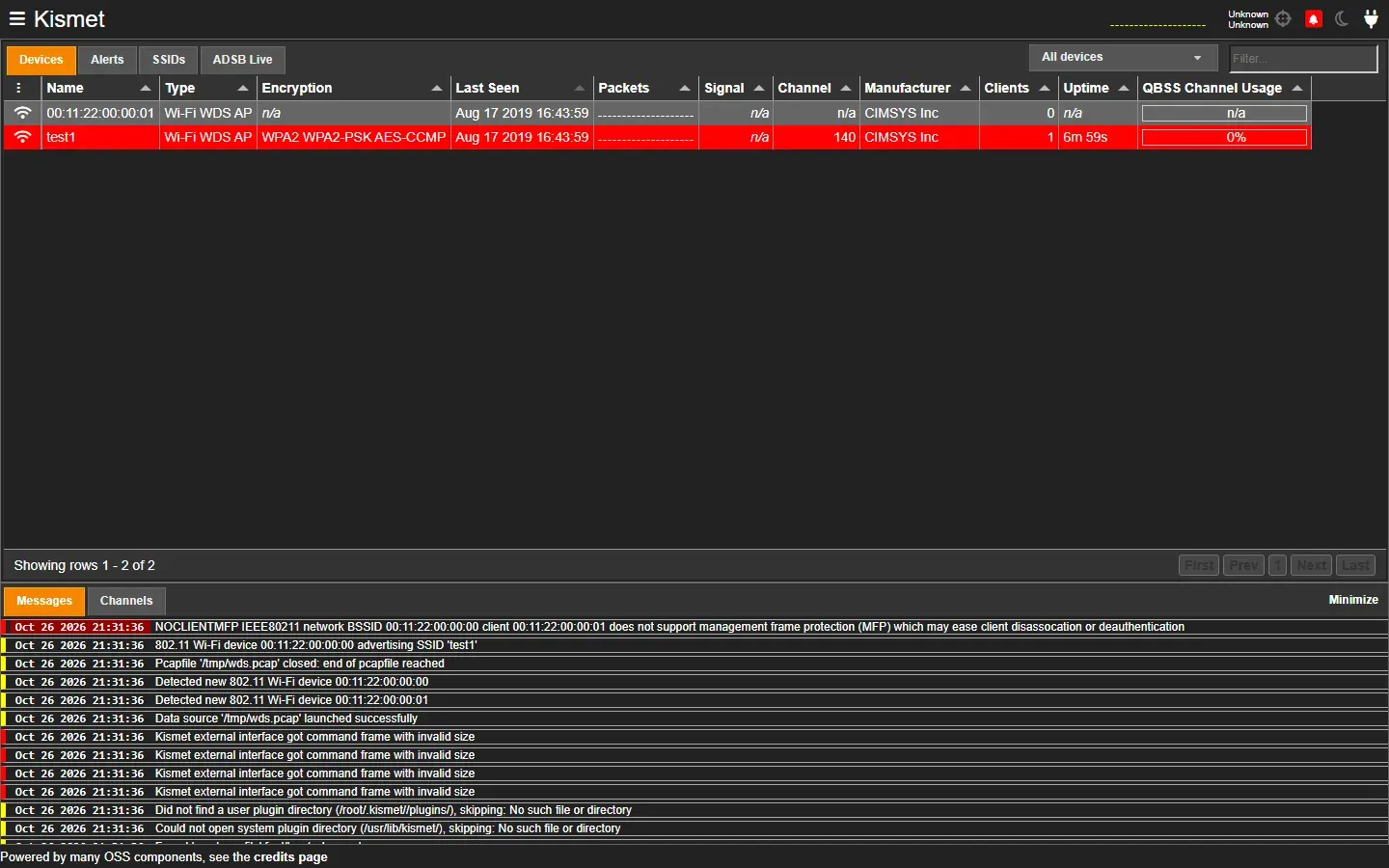Open the red alert bell notifications
The image size is (1389, 868).
click(1314, 18)
